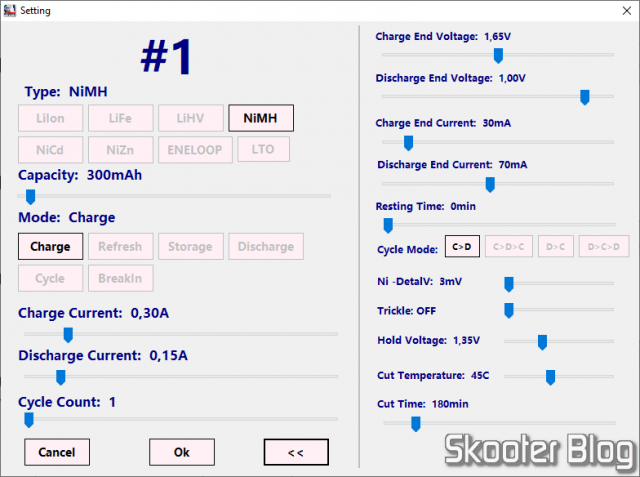Click the 'Discharge End Current: 70mA' label
640x477 pixels.
click(x=452, y=164)
